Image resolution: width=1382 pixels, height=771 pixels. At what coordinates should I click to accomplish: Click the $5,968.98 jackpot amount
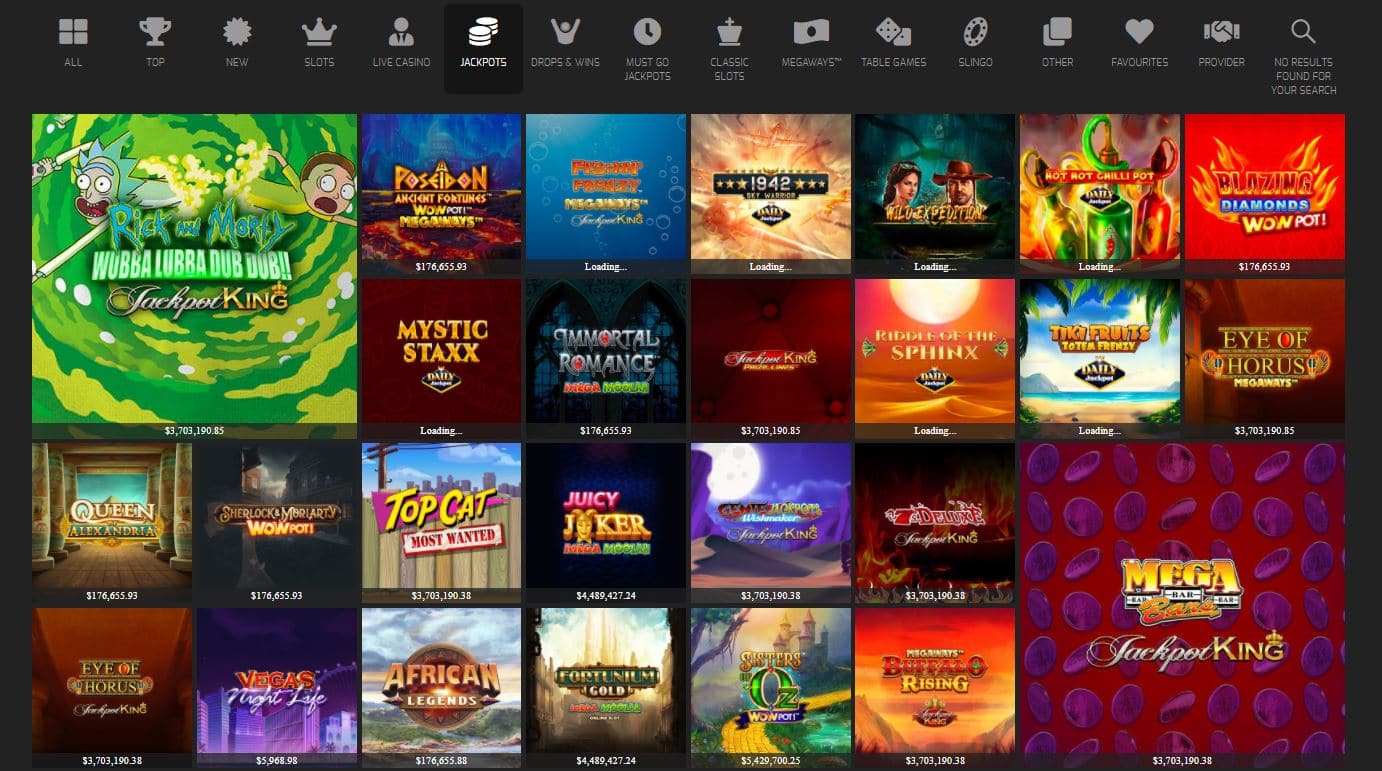point(277,761)
